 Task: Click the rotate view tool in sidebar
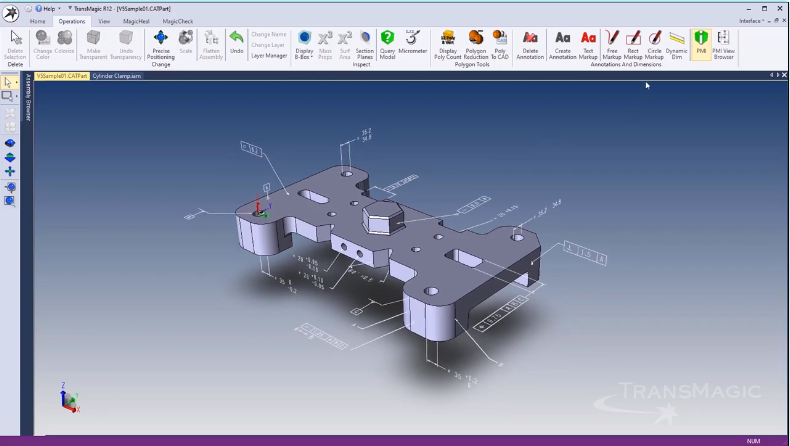(10, 143)
